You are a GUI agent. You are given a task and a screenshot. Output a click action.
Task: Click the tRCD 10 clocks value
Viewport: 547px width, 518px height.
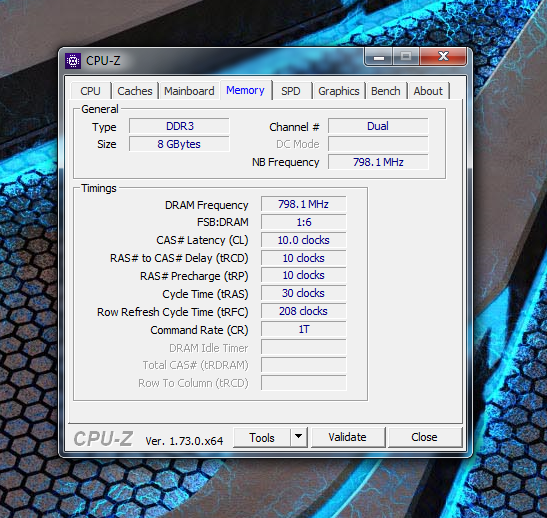(x=304, y=258)
